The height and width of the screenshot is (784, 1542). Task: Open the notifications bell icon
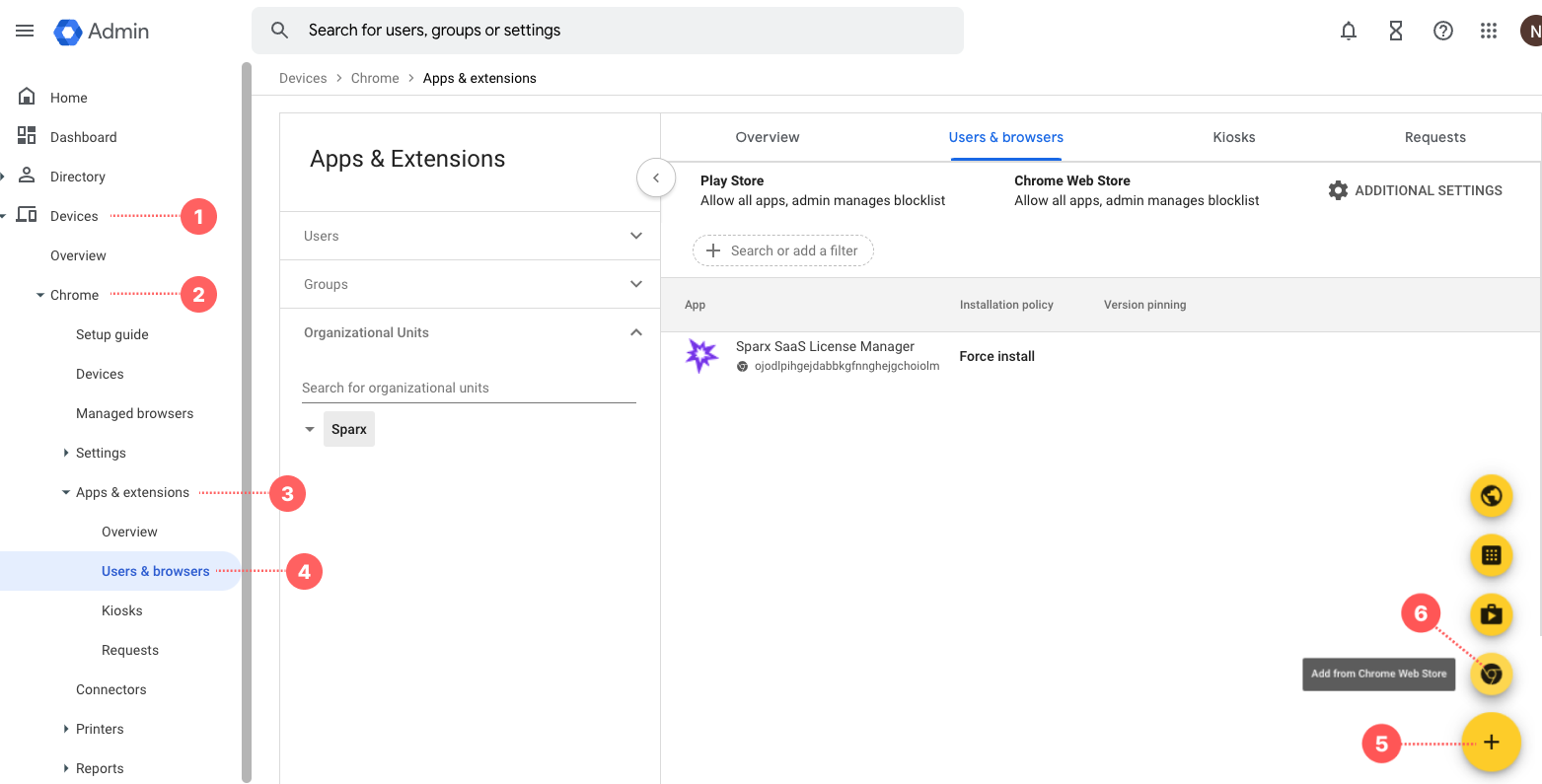coord(1348,31)
